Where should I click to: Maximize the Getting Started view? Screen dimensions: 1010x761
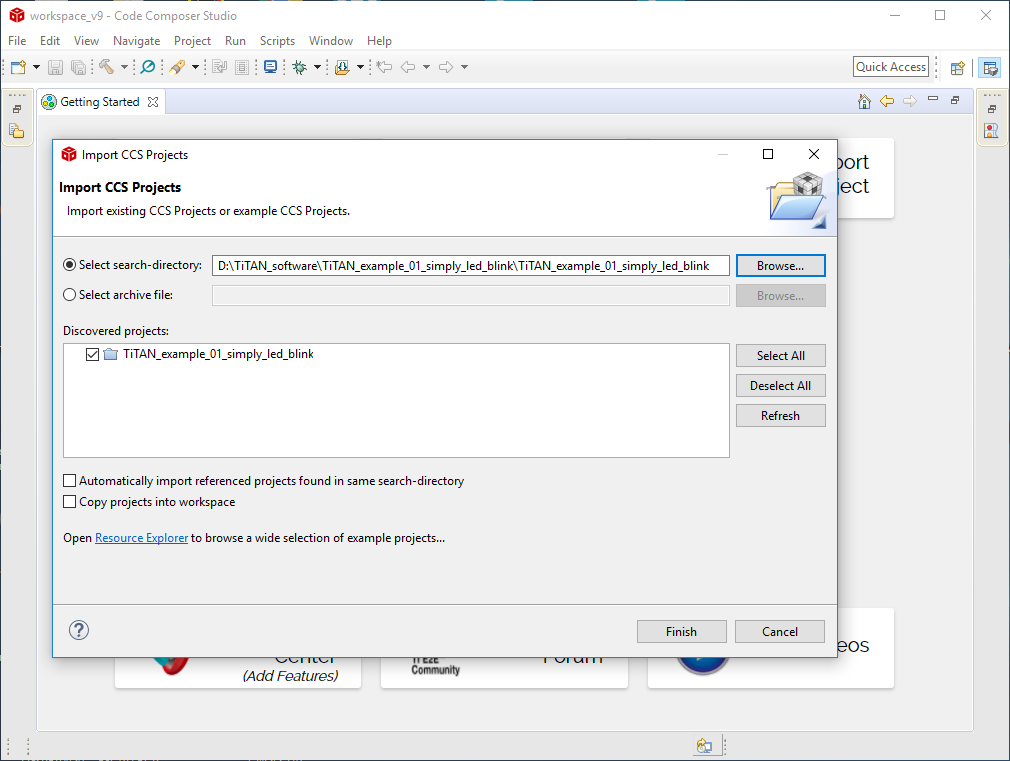(x=955, y=100)
